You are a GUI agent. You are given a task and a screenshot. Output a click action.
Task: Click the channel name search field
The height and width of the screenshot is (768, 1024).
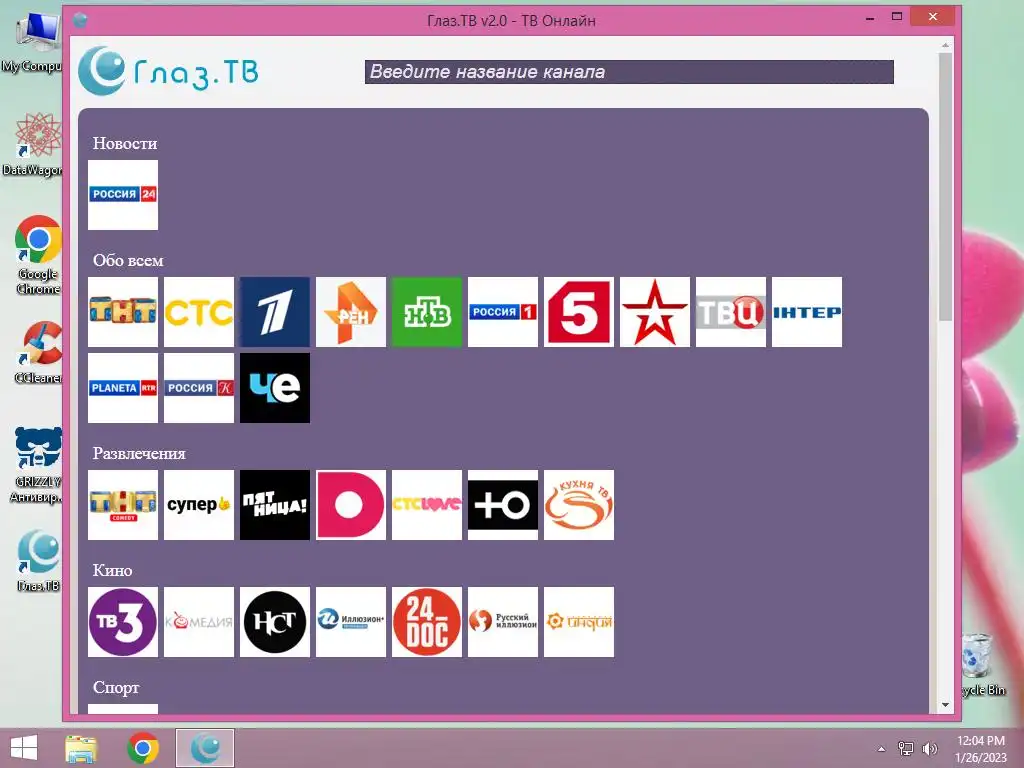pos(629,72)
